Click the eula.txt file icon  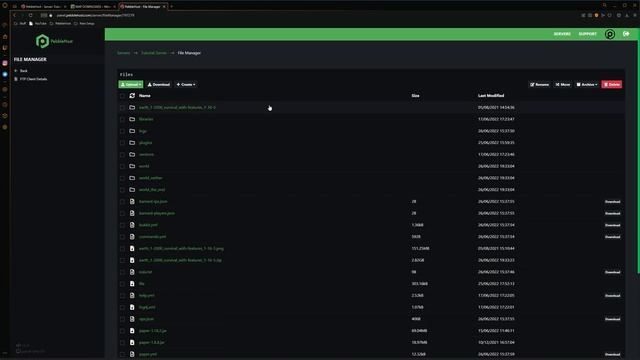pyautogui.click(x=132, y=272)
